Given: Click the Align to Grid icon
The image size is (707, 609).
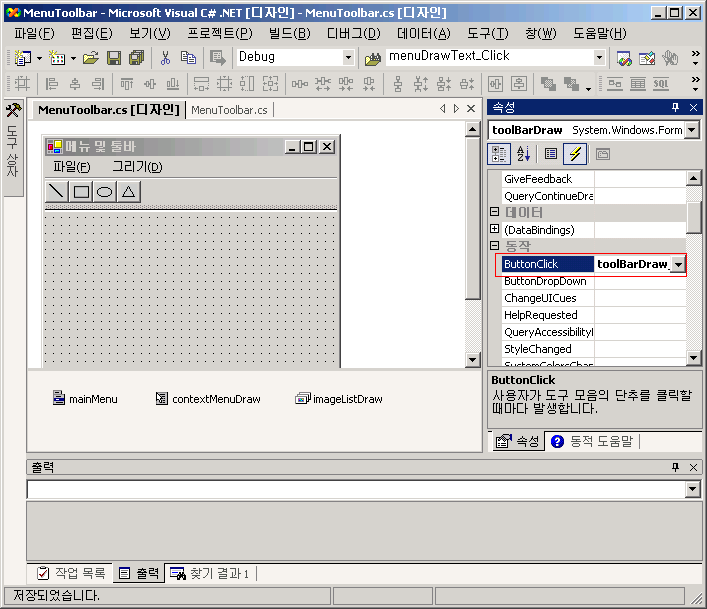Looking at the screenshot, I should [22, 84].
